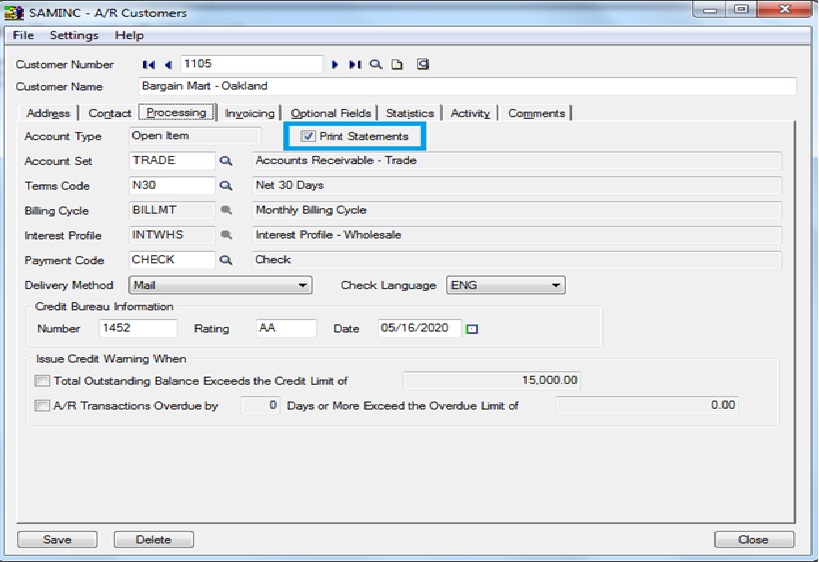The width and height of the screenshot is (819, 562).
Task: Open Credit Bureau date calendar picker
Action: [472, 329]
